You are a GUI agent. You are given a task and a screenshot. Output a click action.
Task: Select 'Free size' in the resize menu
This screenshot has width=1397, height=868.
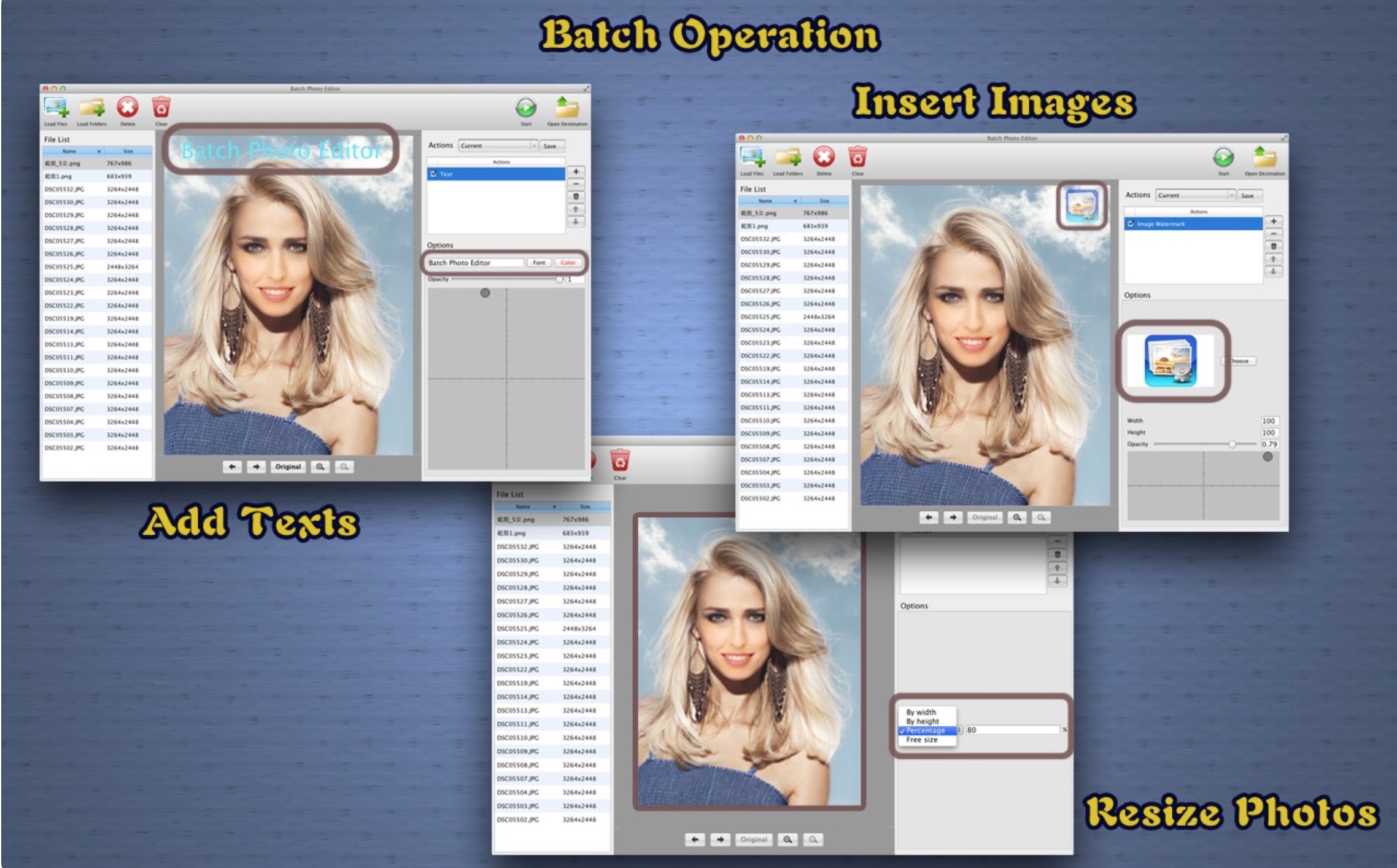click(921, 740)
